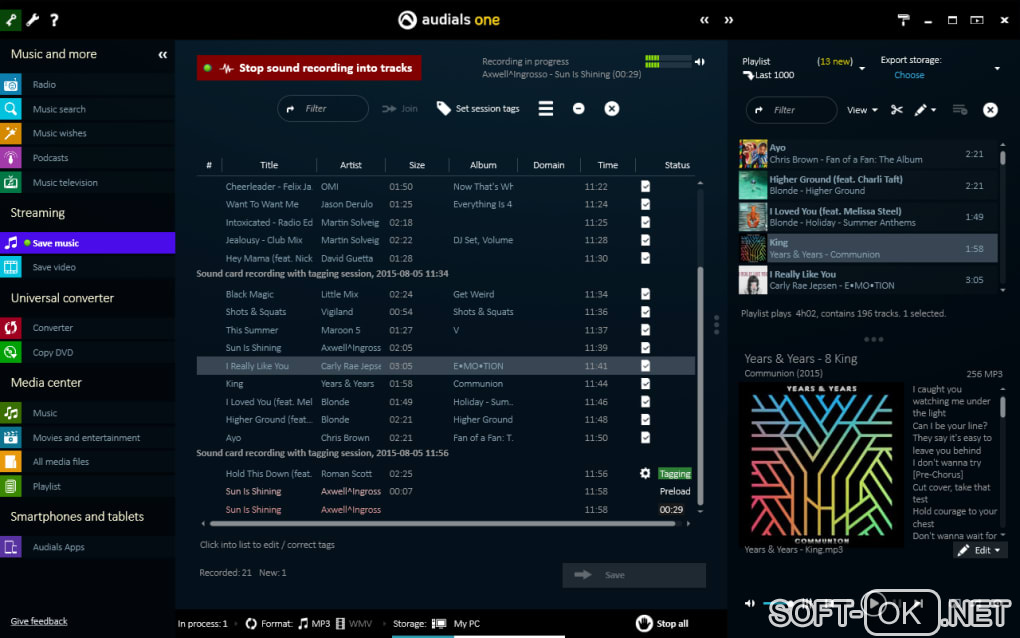Toggle checkbox for I Really Like You row
This screenshot has width=1020, height=638.
[645, 366]
